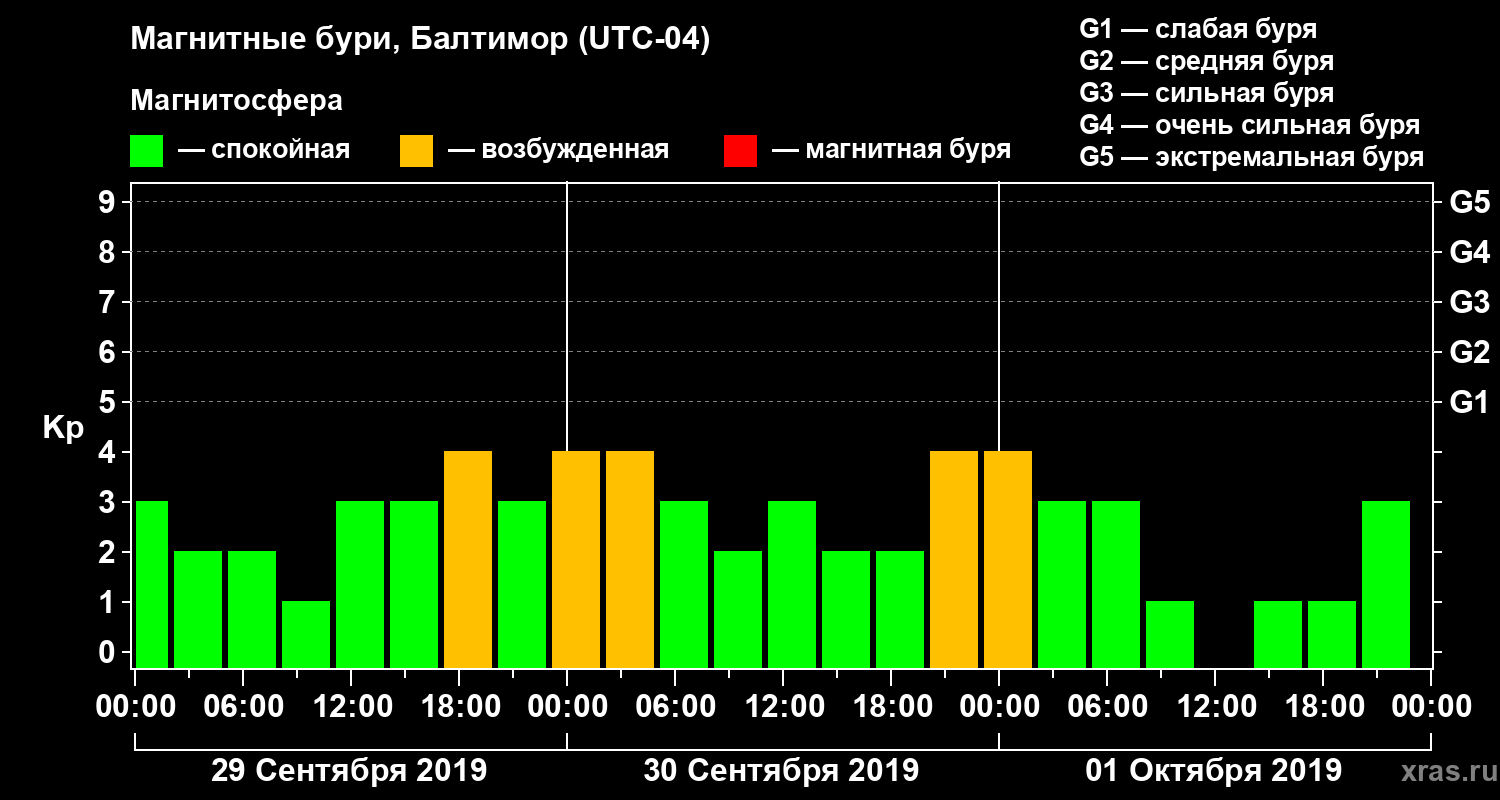Viewport: 1500px width, 800px height.
Task: Click the green Kp 1 bar at 09:00 on 01 Октября
Action: 1170,634
